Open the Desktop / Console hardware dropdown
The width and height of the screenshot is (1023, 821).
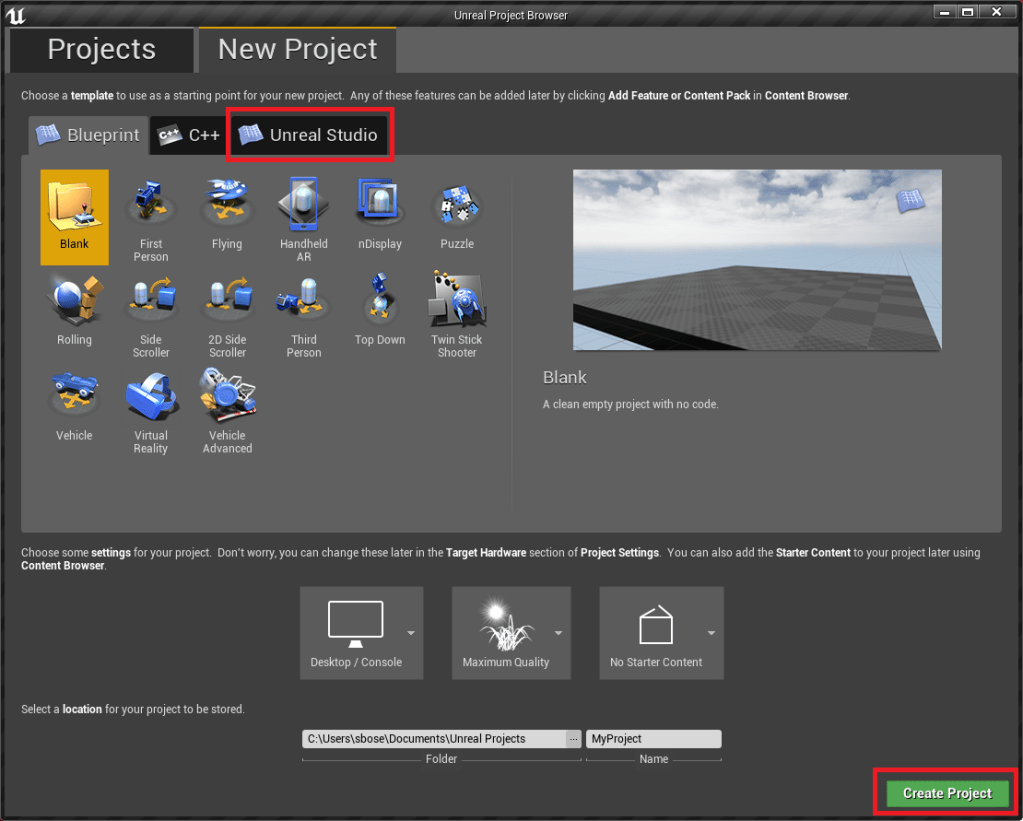pyautogui.click(x=361, y=632)
